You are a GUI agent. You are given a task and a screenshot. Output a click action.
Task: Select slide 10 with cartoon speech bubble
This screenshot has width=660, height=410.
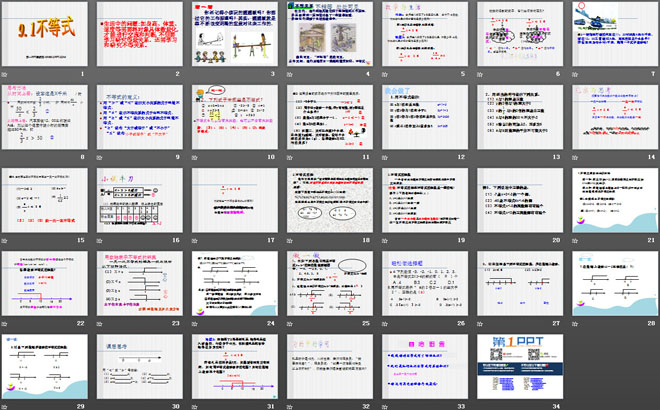pyautogui.click(x=235, y=117)
